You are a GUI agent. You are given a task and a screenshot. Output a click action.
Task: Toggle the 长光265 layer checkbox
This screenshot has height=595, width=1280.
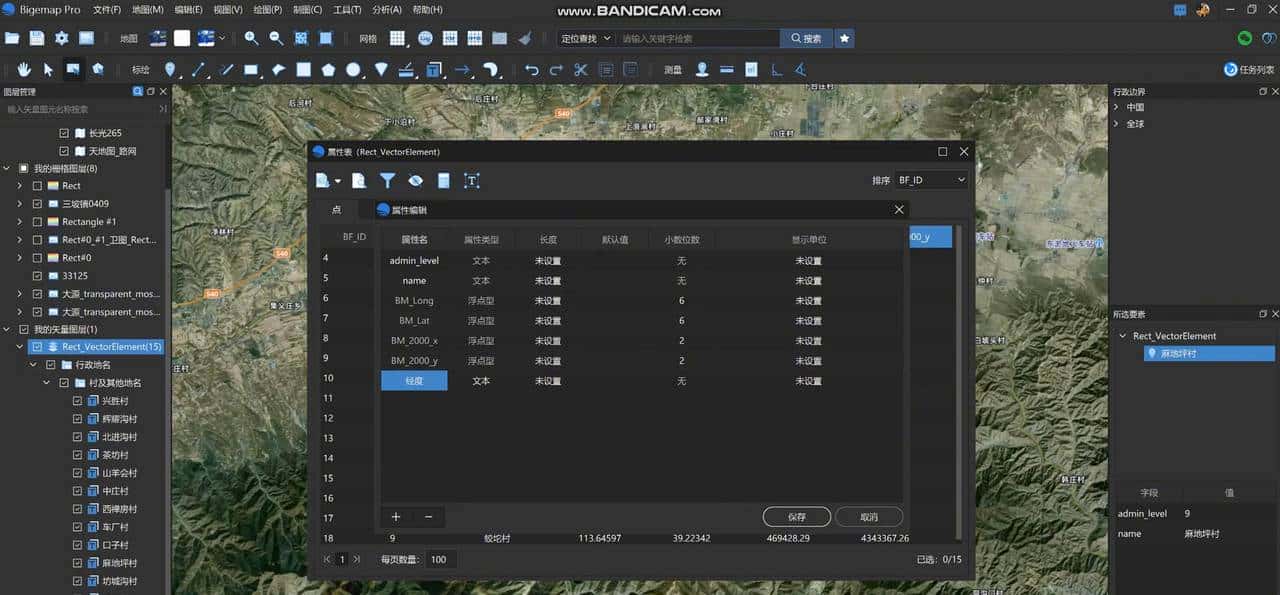click(65, 132)
